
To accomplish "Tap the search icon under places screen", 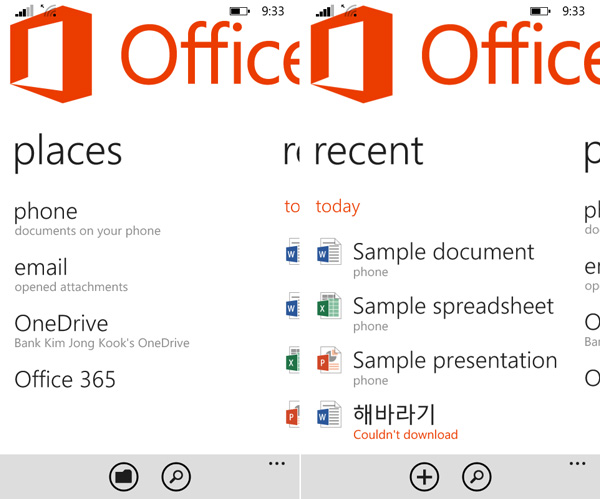I will [x=176, y=476].
